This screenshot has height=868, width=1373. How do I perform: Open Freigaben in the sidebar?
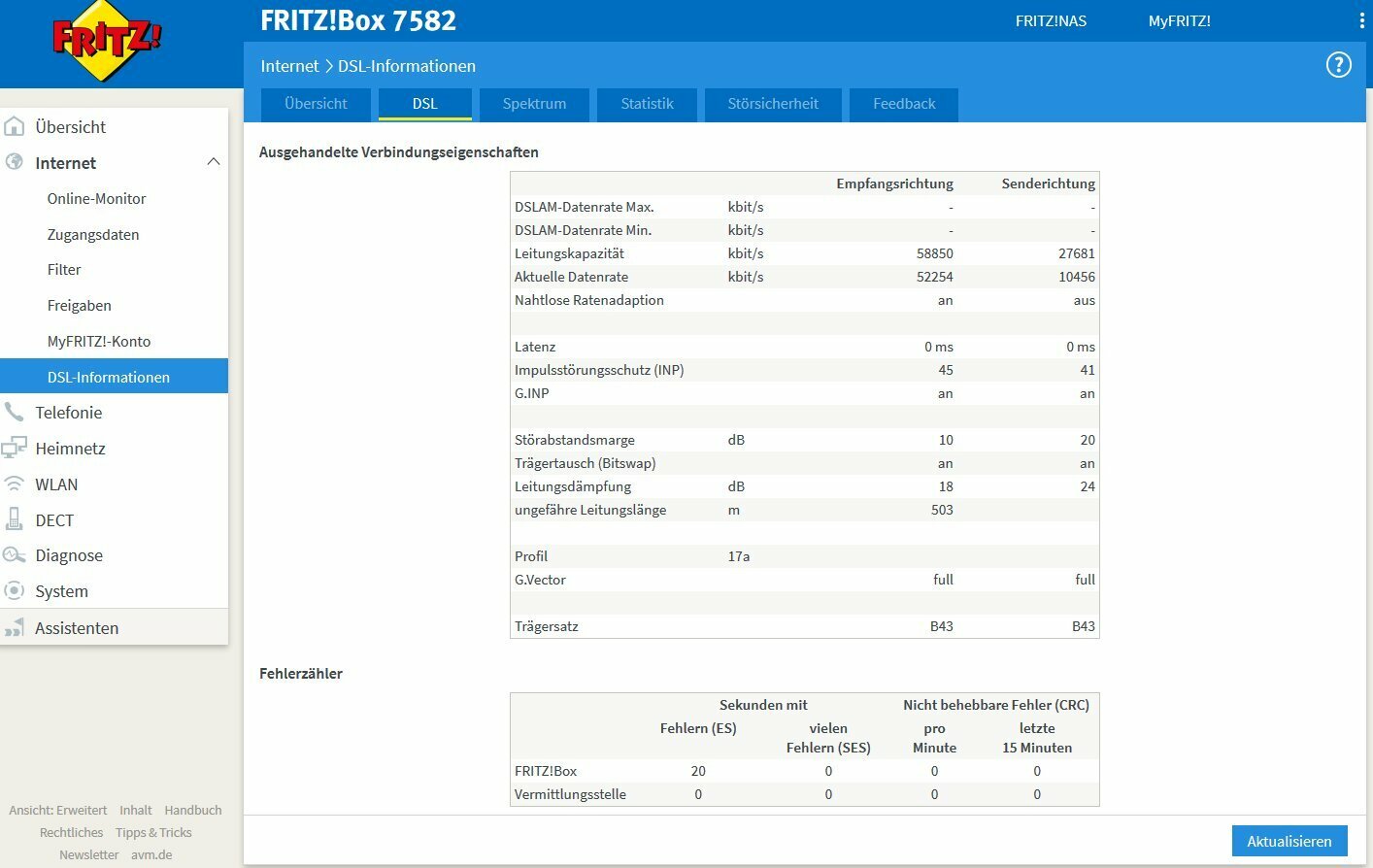pos(79,305)
